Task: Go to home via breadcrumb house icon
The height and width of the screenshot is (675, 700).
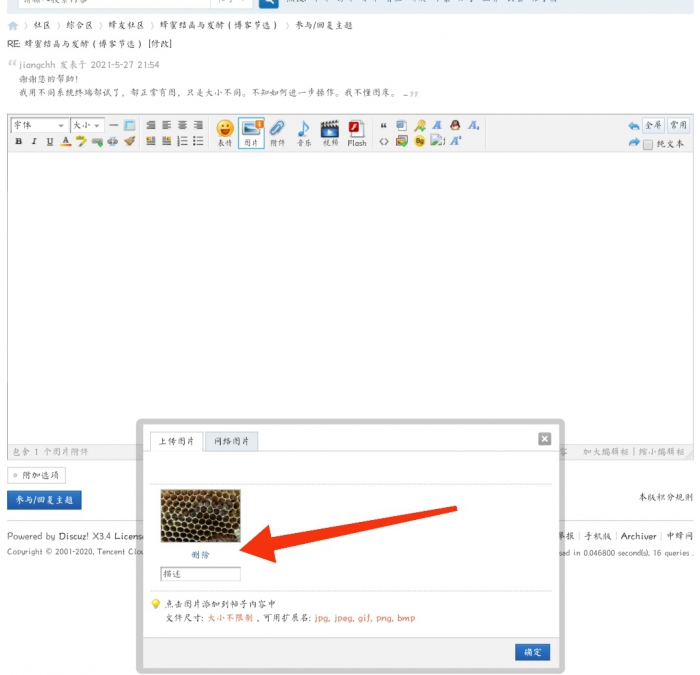Action: (13, 25)
